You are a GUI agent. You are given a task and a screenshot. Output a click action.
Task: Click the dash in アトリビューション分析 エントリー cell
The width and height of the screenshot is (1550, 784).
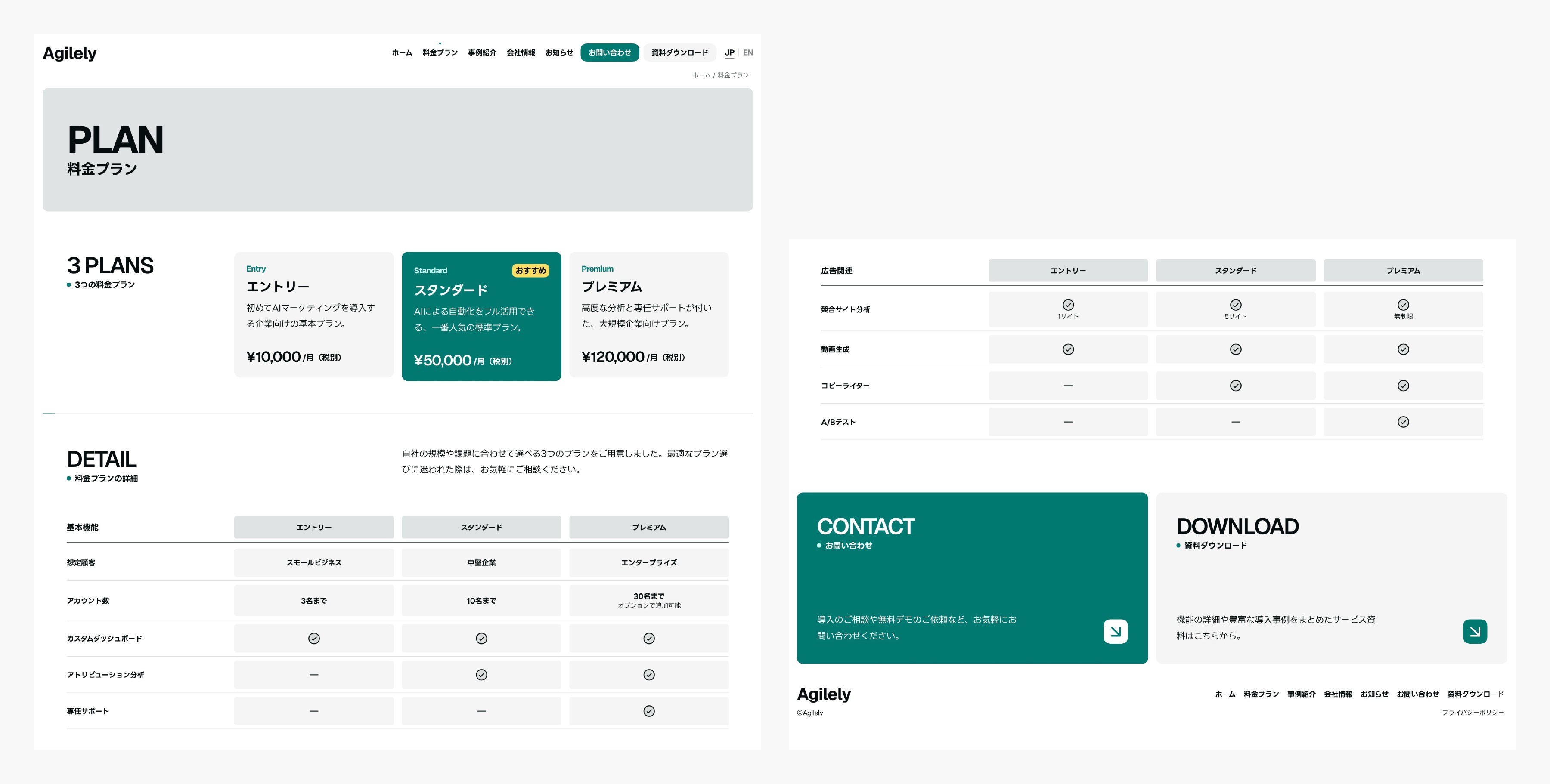(313, 675)
